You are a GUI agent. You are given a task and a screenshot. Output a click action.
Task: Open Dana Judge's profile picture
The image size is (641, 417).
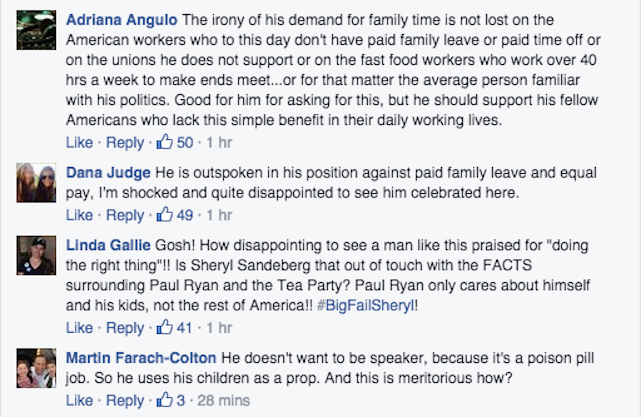pos(36,183)
